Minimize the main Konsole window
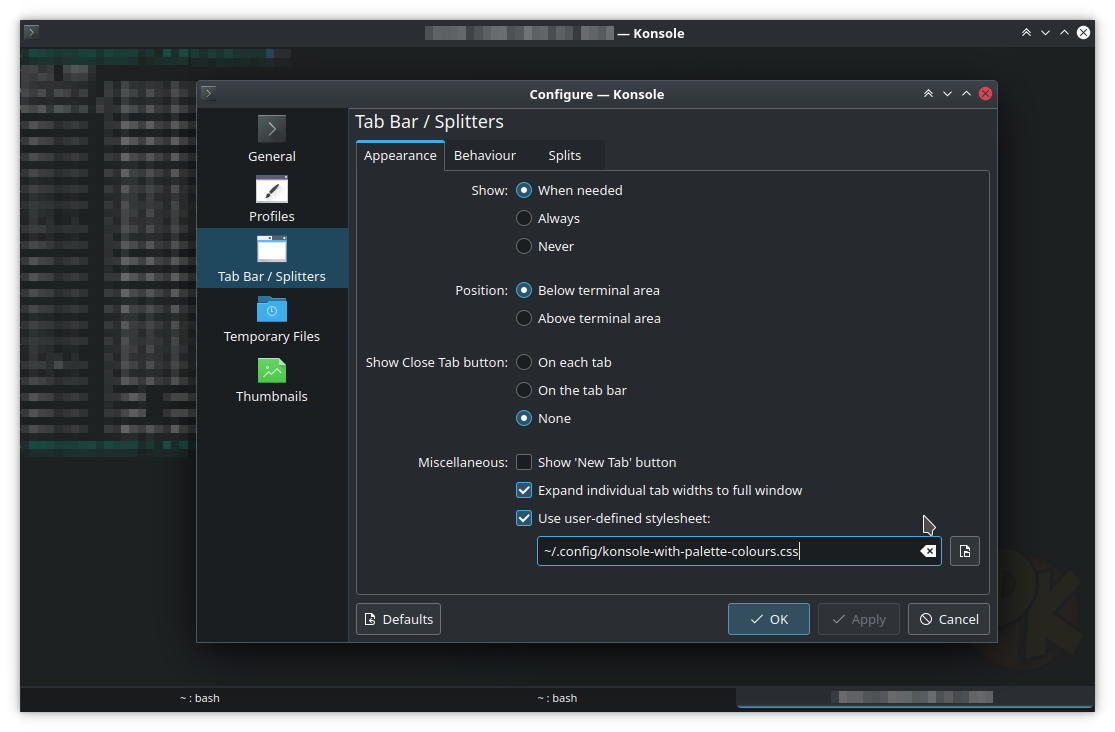This screenshot has height=732, width=1115. tap(1045, 33)
